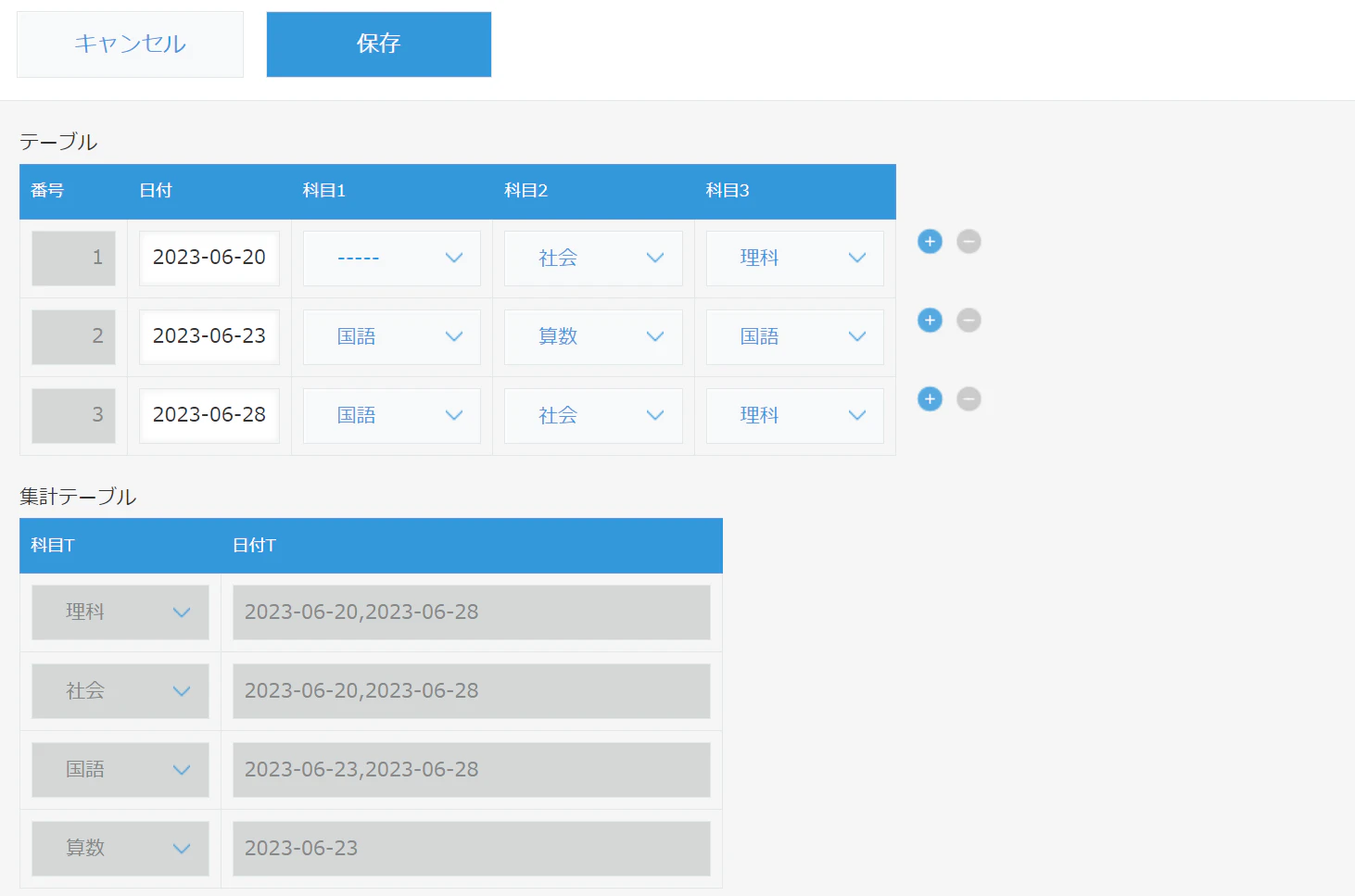Open 科目3 dropdown in row 2
The image size is (1355, 896).
click(x=795, y=337)
